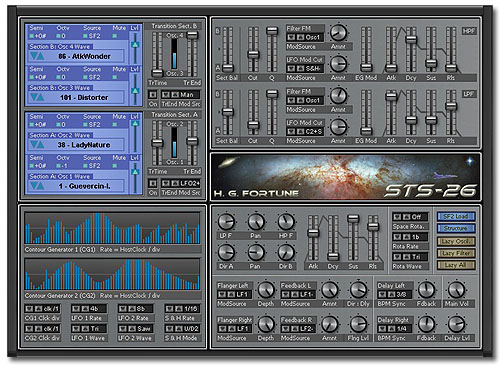
Task: Click the LP F knob
Action: tap(226, 222)
